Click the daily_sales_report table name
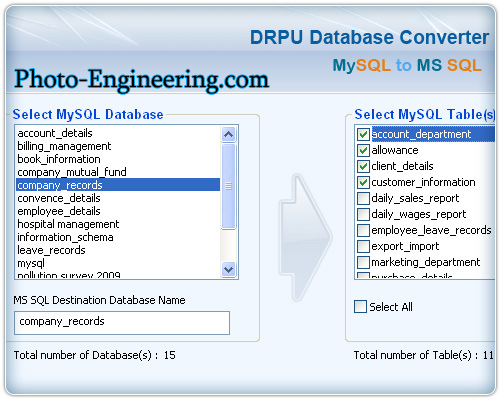Image resolution: width=500 pixels, height=400 pixels. click(415, 198)
